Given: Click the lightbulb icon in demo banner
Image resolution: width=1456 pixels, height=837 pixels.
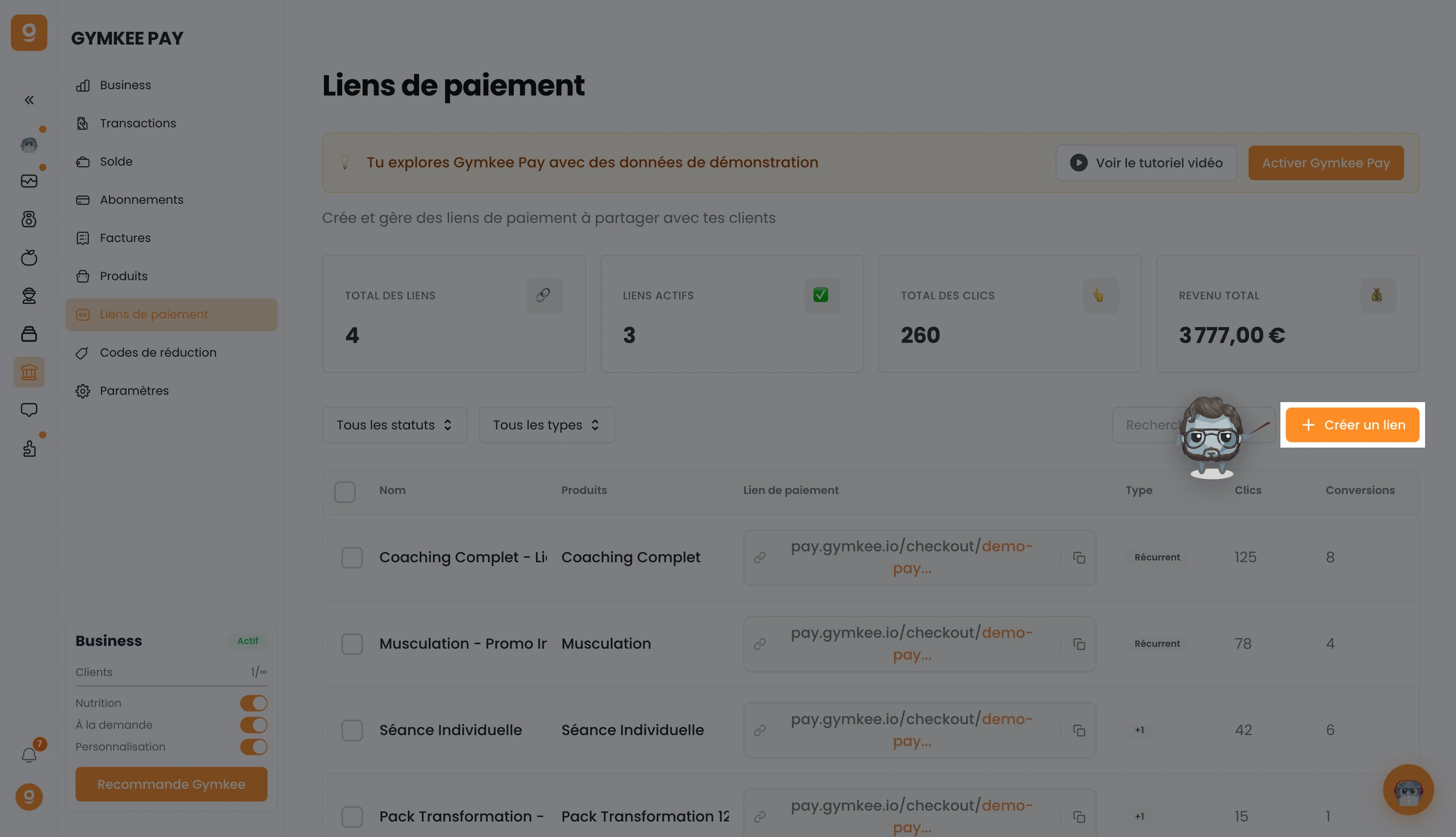Looking at the screenshot, I should pos(345,162).
